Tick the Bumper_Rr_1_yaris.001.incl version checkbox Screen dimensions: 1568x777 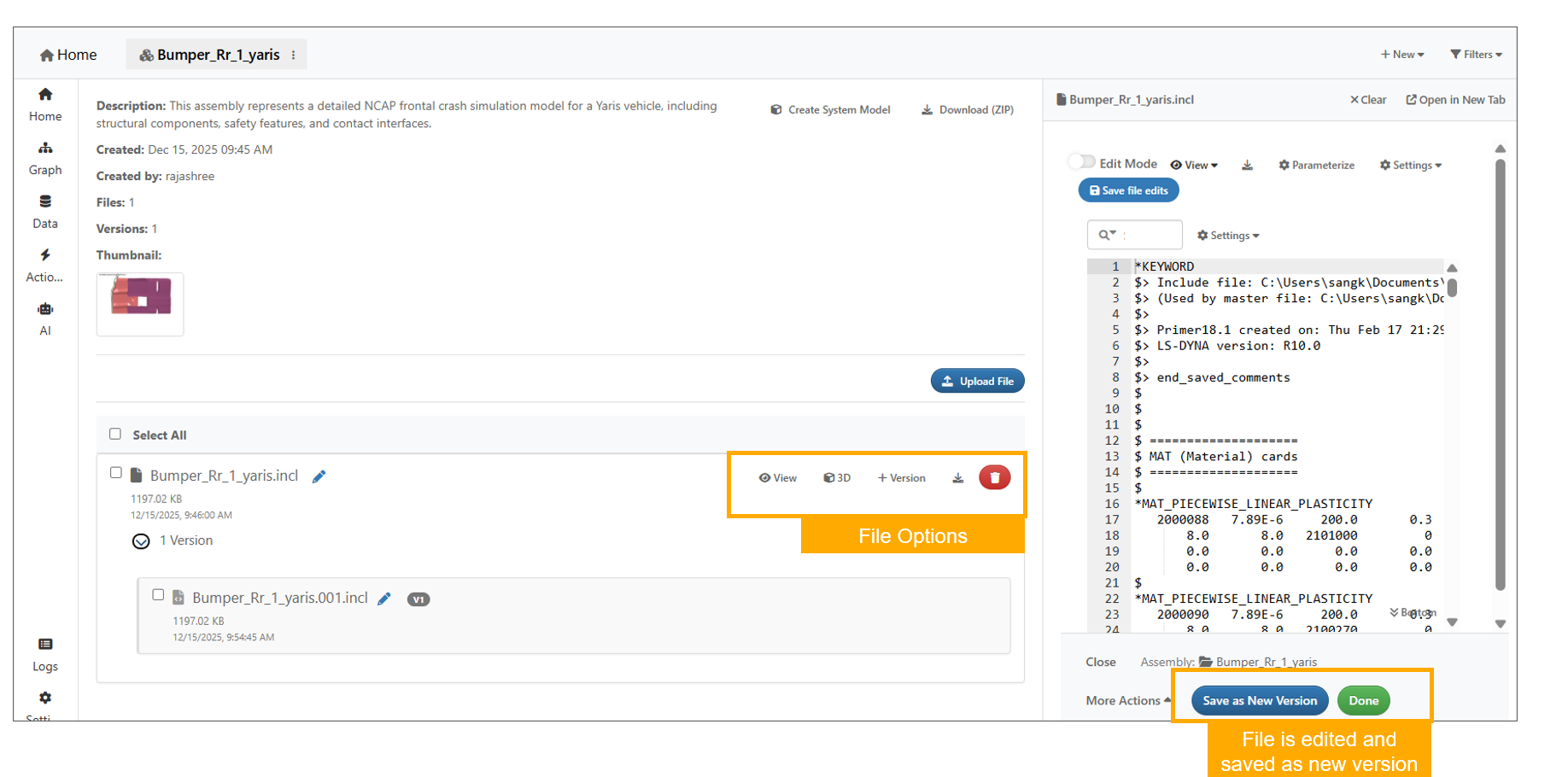[x=158, y=595]
